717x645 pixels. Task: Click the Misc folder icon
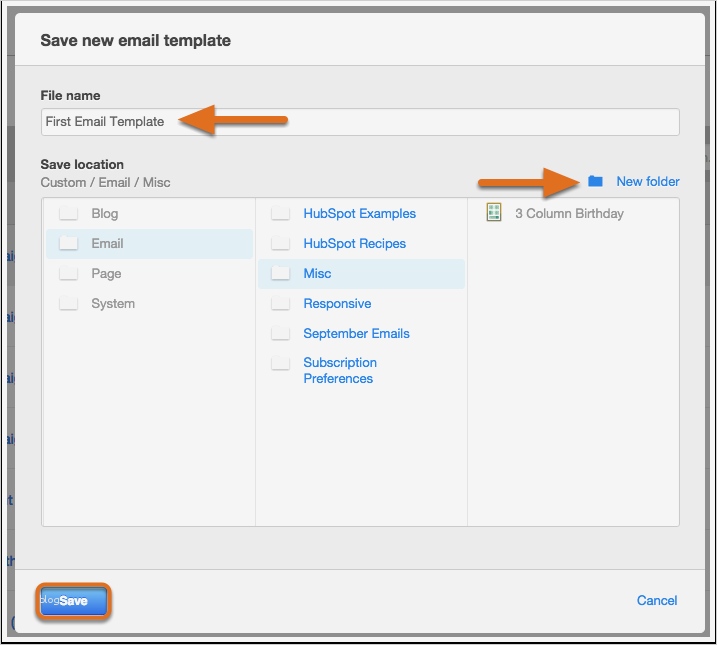click(281, 274)
